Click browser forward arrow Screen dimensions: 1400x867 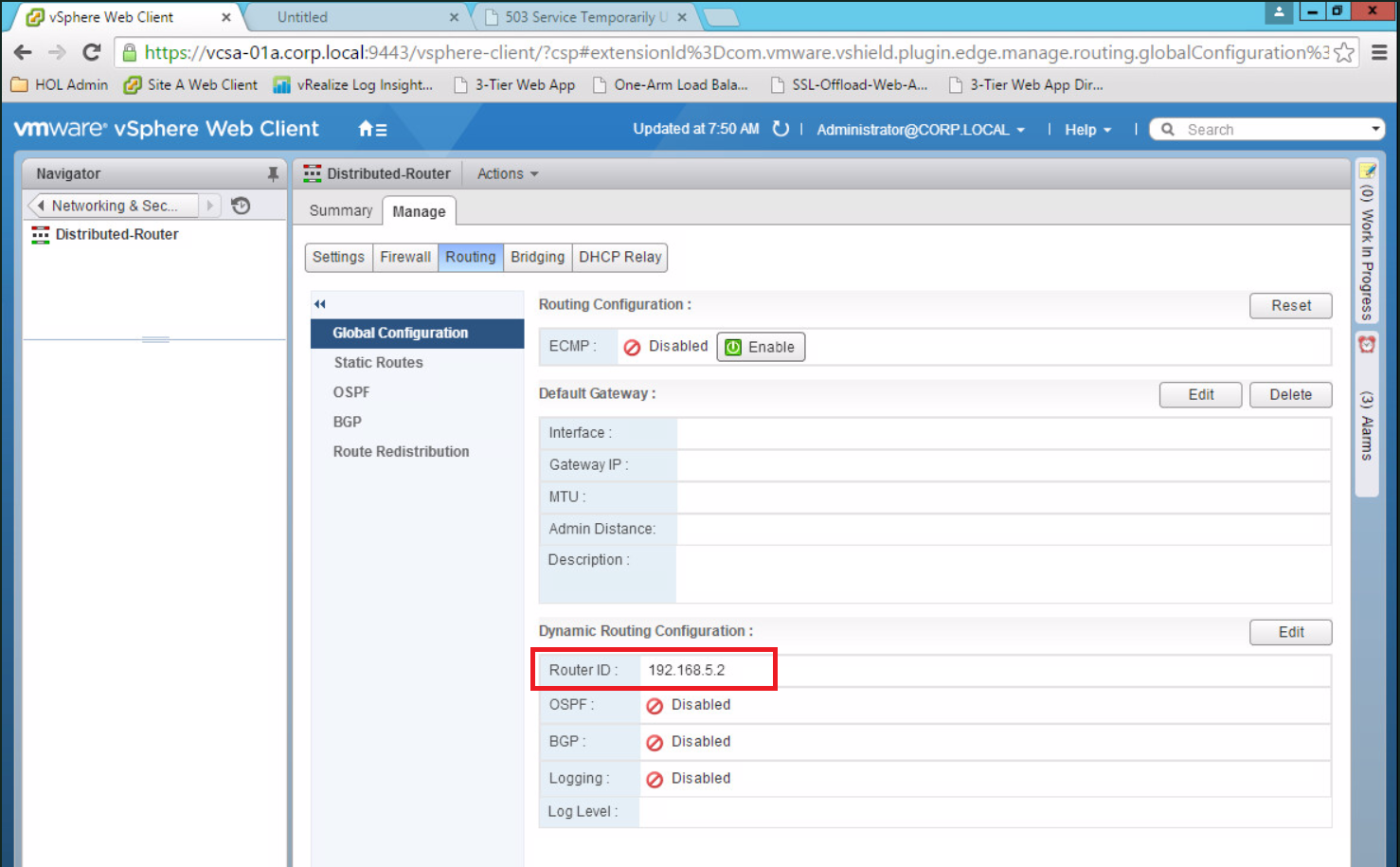57,52
